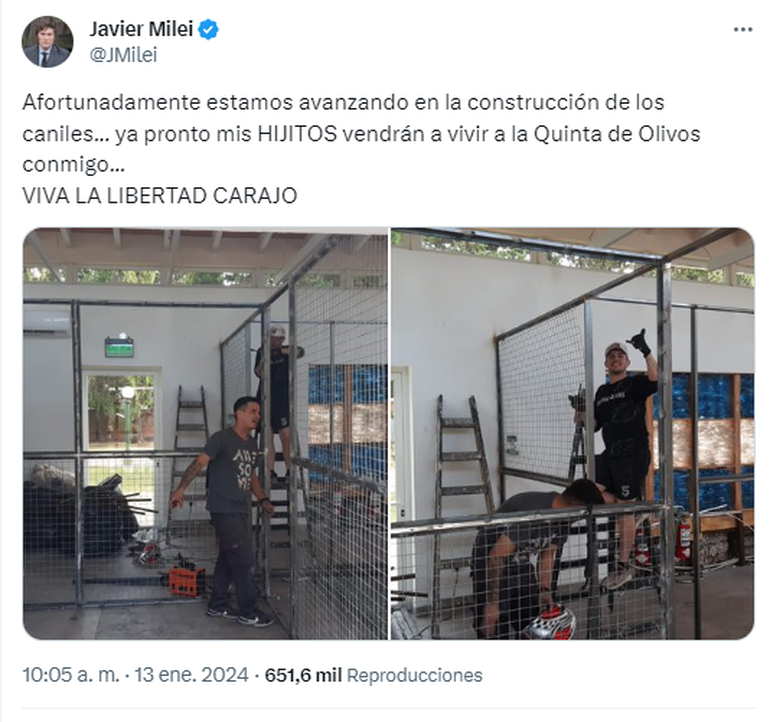Click the ladder in the right photo
This screenshot has height=722, width=770.
point(464,457)
